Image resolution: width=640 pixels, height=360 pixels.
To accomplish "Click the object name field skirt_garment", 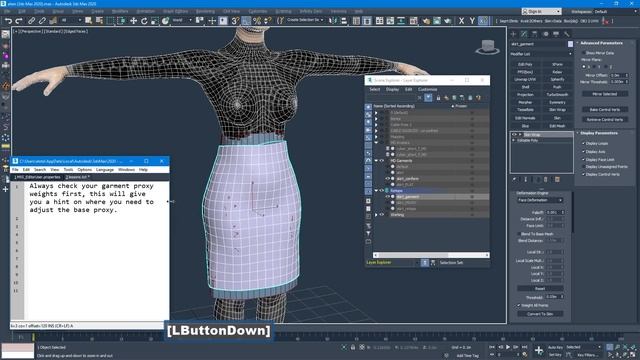I will click(538, 44).
